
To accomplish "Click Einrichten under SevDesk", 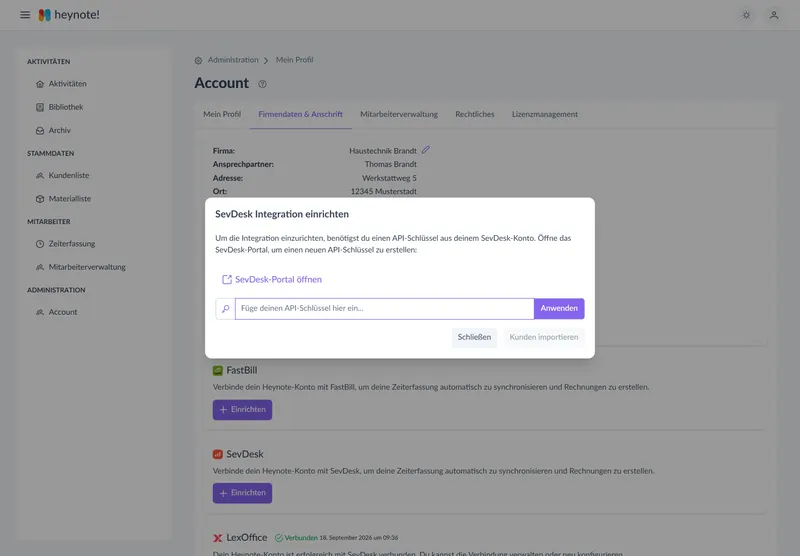I will 242,493.
